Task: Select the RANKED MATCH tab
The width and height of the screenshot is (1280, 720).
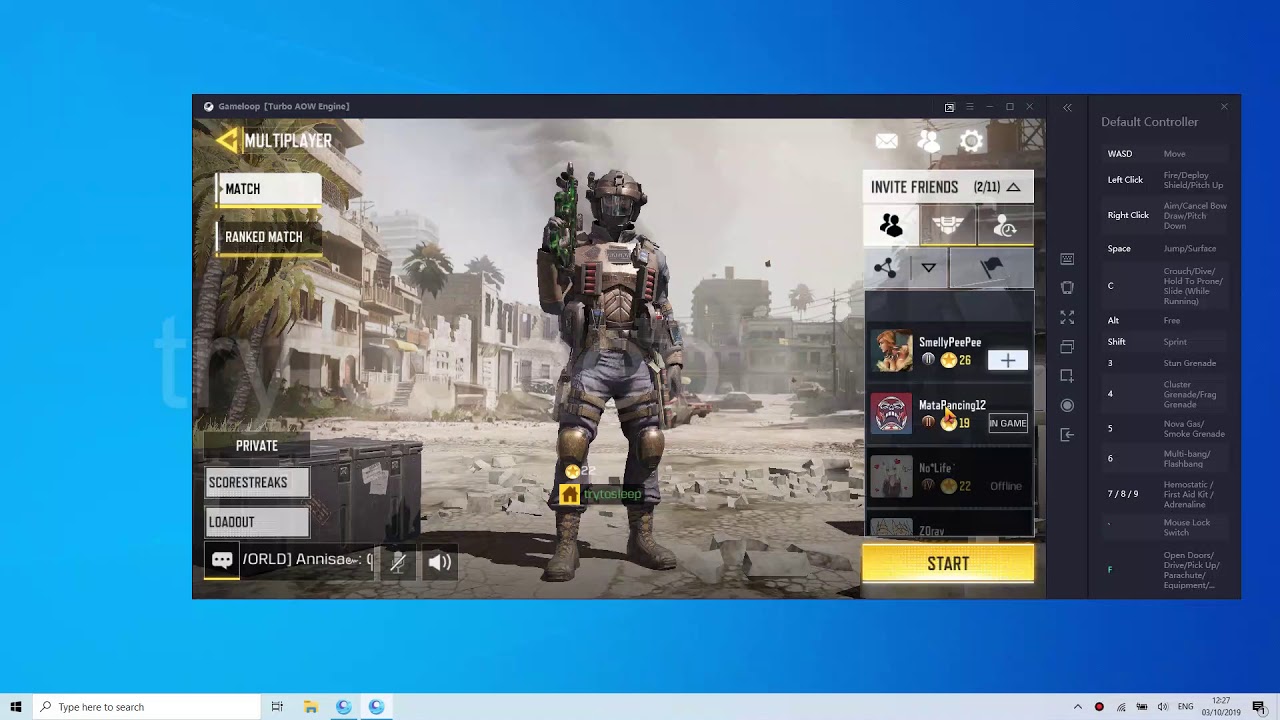Action: pyautogui.click(x=268, y=237)
